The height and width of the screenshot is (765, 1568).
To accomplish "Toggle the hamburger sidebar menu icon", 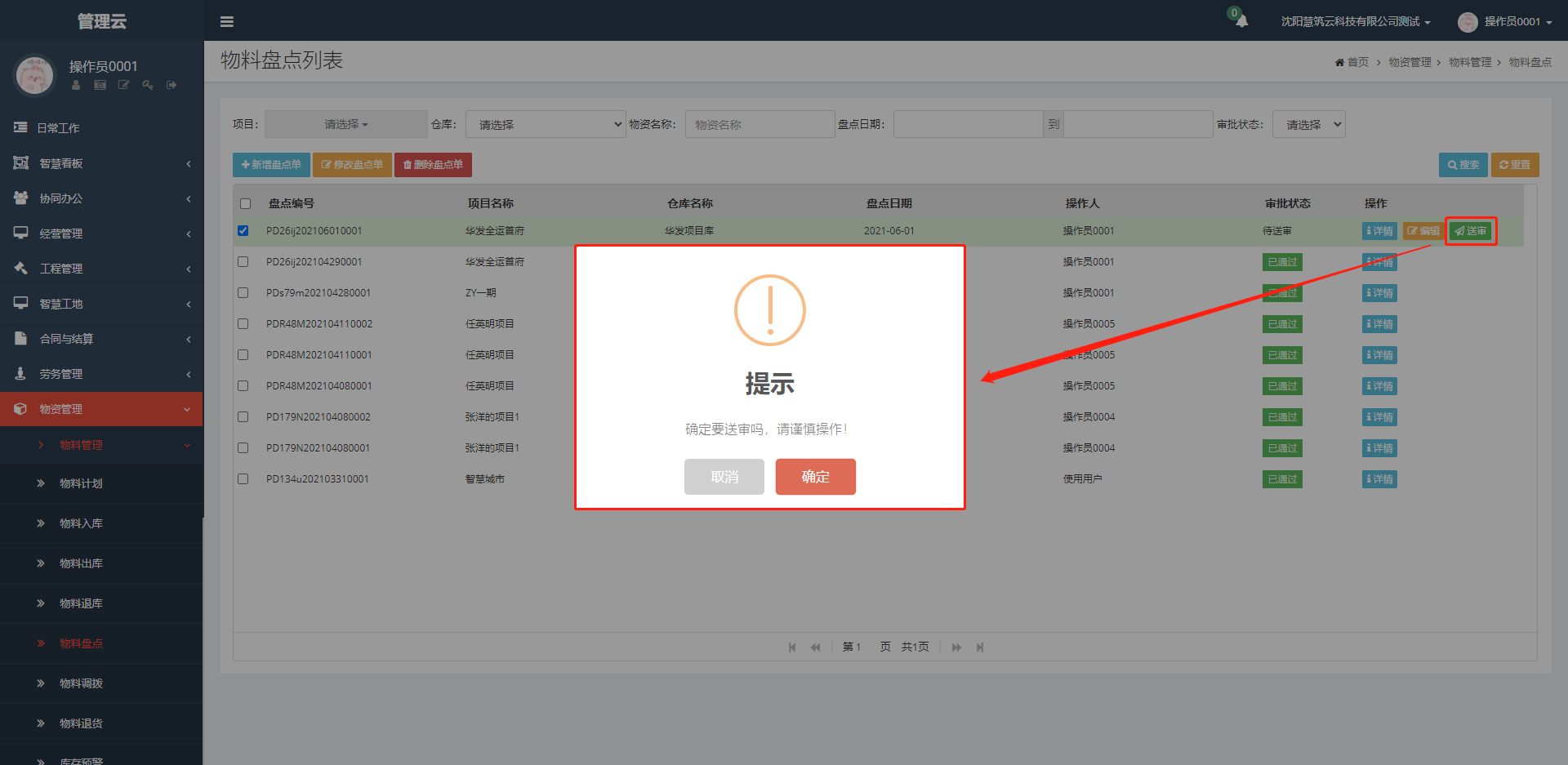I will point(227,22).
